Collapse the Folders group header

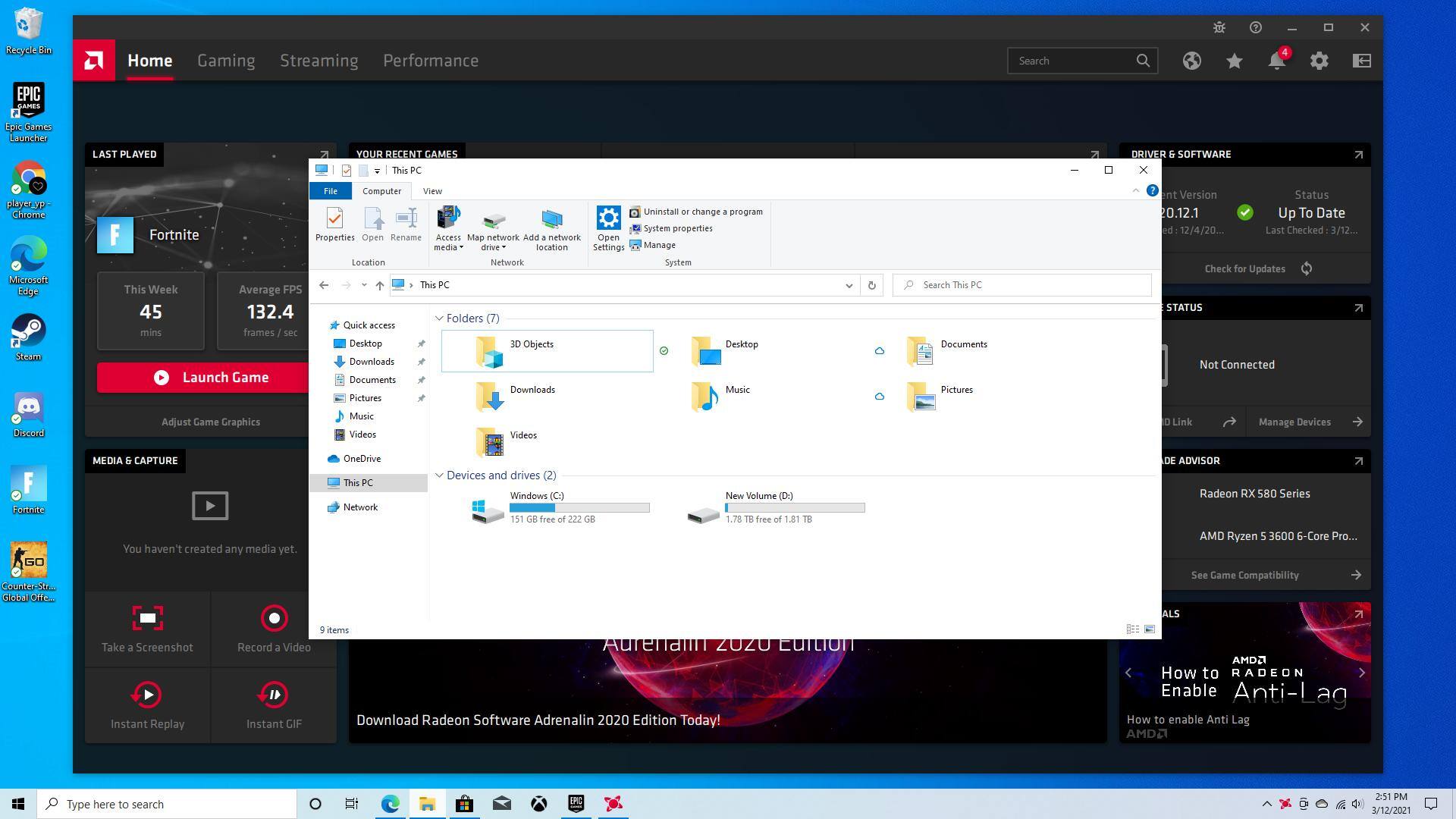(x=439, y=318)
